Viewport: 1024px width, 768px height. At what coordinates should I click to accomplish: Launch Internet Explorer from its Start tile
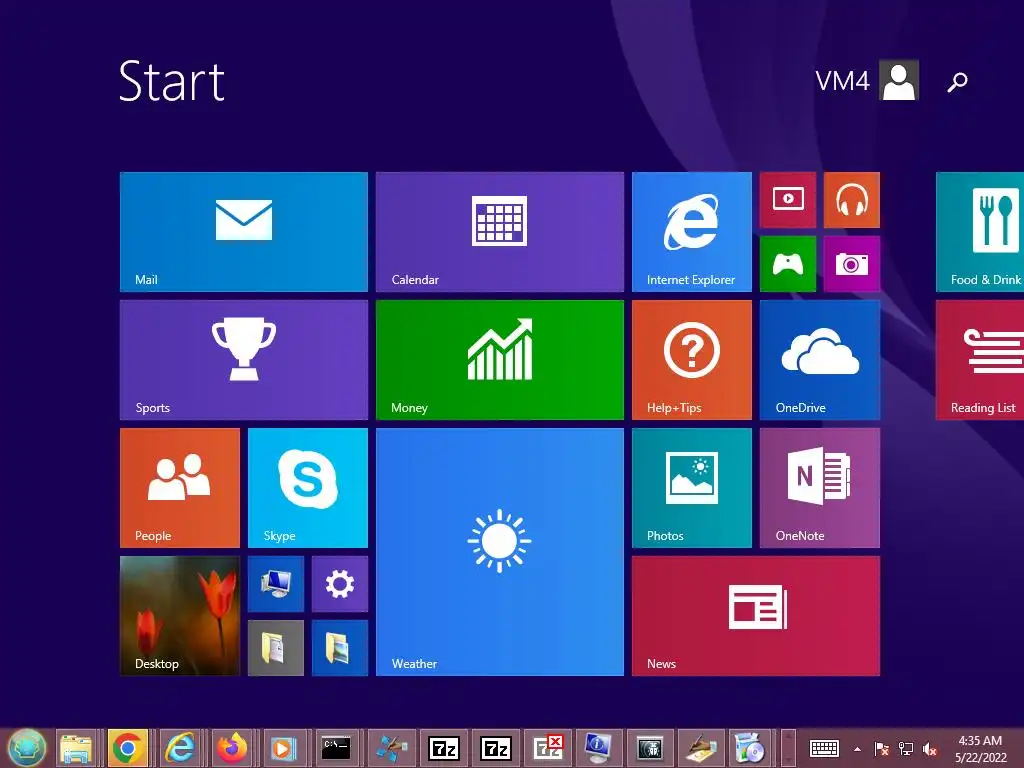click(x=692, y=232)
